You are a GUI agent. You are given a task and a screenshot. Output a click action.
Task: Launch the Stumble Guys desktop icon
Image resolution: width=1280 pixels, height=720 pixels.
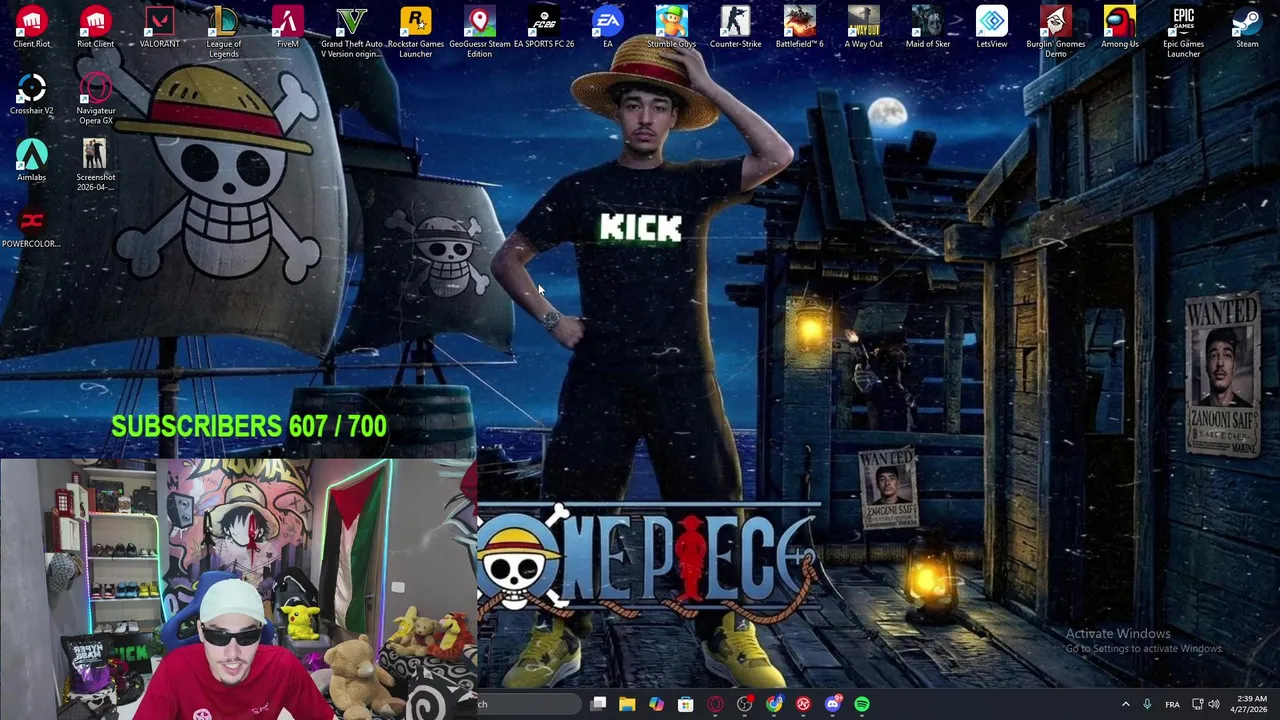pos(671,27)
